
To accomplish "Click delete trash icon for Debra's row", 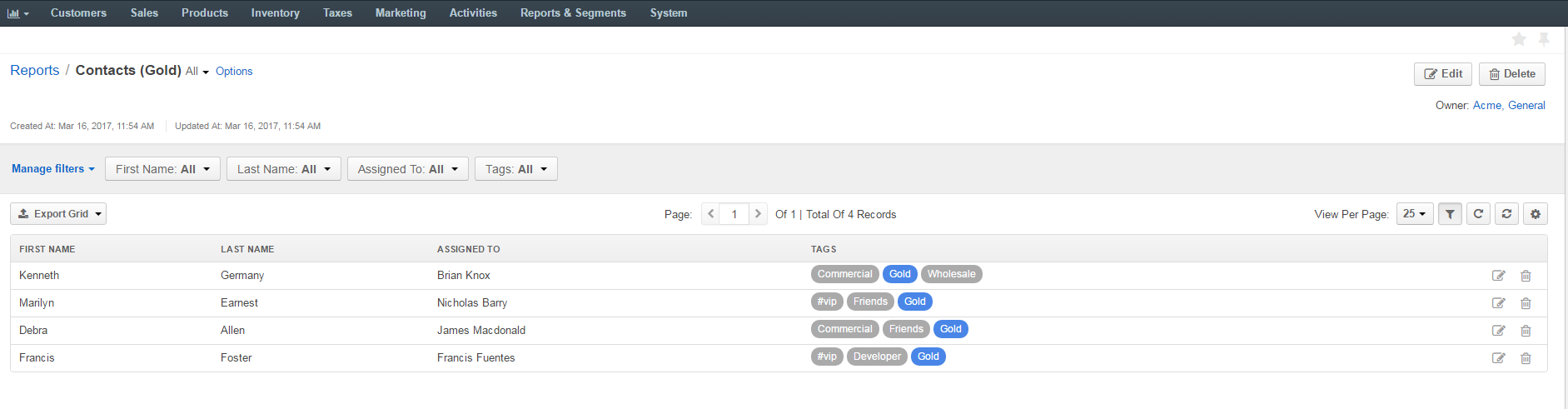I will (1526, 331).
